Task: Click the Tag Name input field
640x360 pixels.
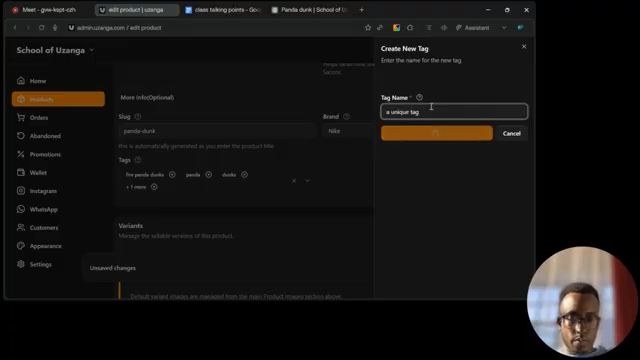Action: click(454, 111)
